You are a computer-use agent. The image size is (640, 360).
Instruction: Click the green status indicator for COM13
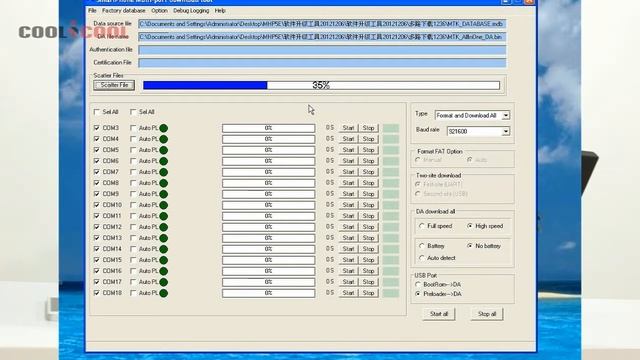[x=164, y=238]
